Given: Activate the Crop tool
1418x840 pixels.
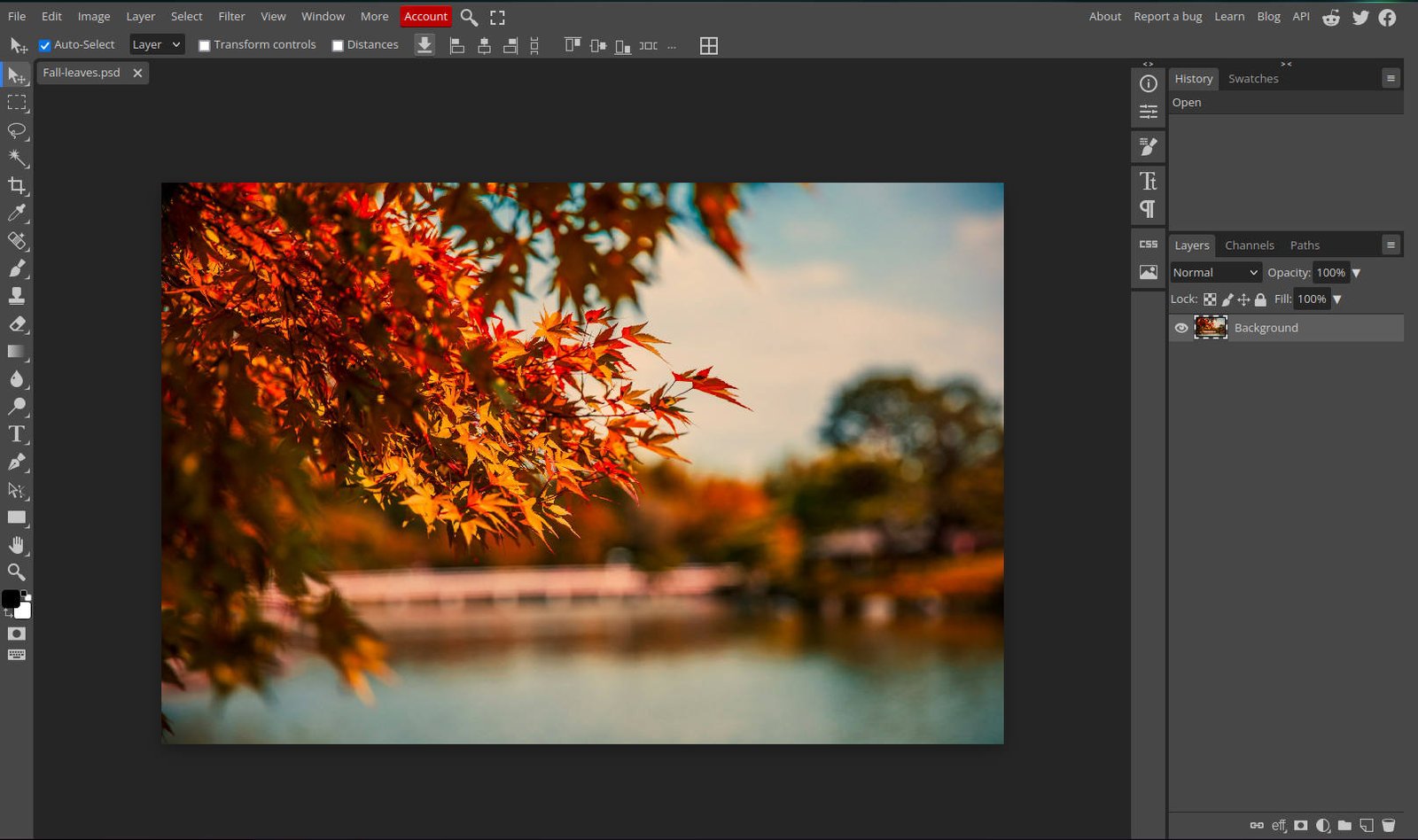Looking at the screenshot, I should pyautogui.click(x=17, y=186).
